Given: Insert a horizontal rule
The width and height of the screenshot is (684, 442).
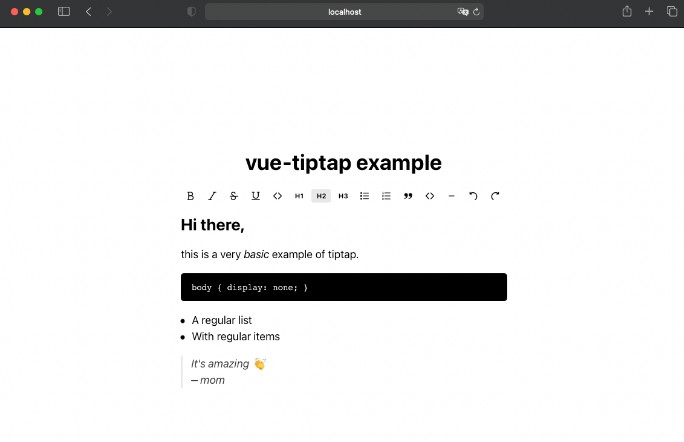Looking at the screenshot, I should (x=452, y=196).
